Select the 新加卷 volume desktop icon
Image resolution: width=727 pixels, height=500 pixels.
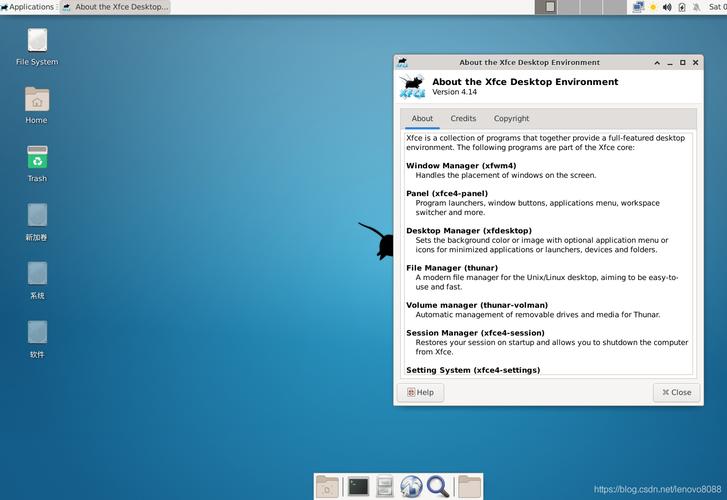click(37, 222)
